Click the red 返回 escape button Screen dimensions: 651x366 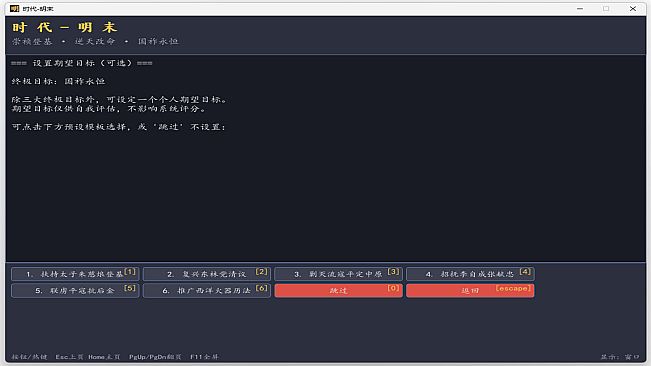(x=470, y=290)
